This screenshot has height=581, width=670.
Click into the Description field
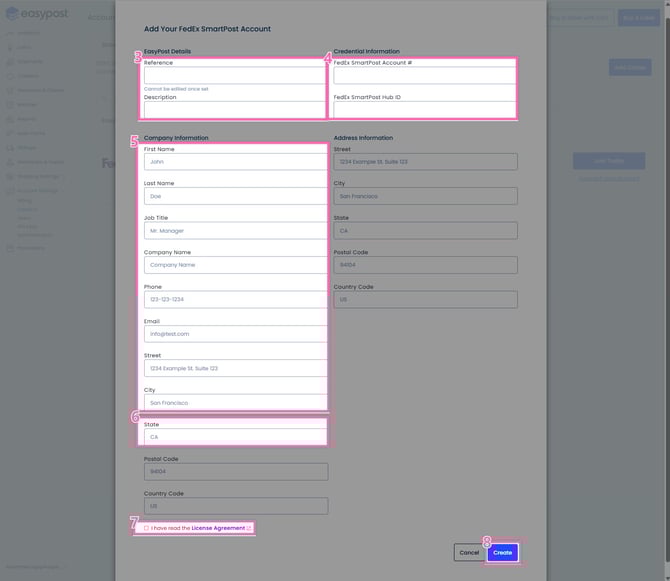235,110
